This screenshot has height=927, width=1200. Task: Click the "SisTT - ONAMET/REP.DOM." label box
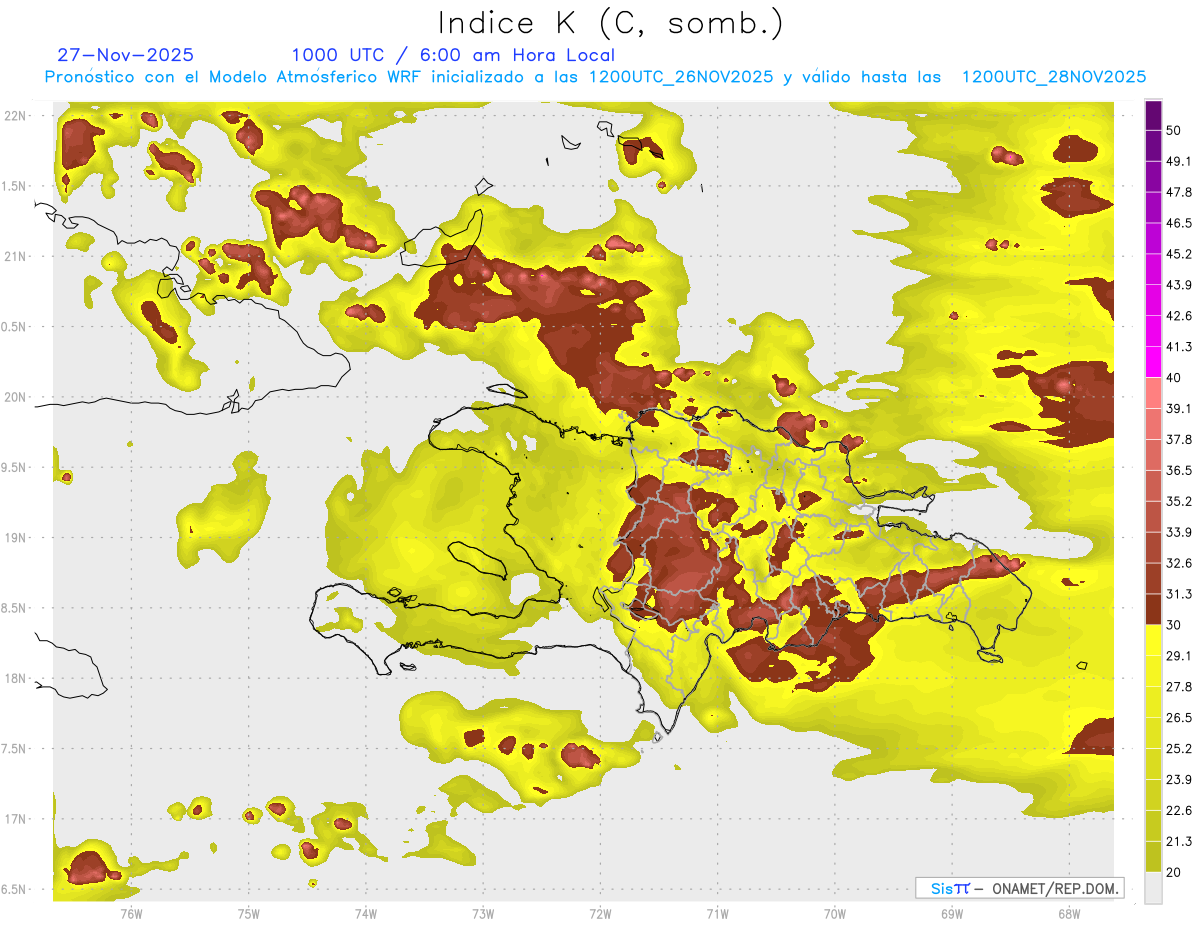pyautogui.click(x=1019, y=888)
